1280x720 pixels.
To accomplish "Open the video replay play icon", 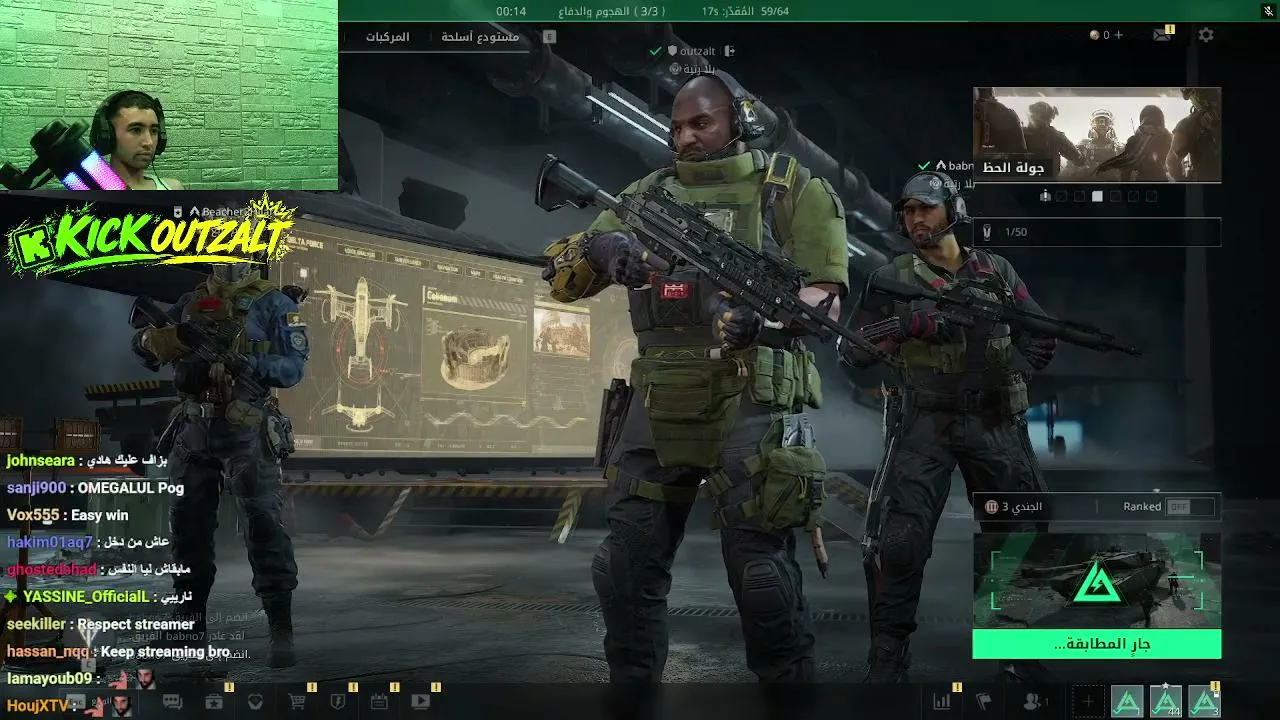I will (x=420, y=702).
